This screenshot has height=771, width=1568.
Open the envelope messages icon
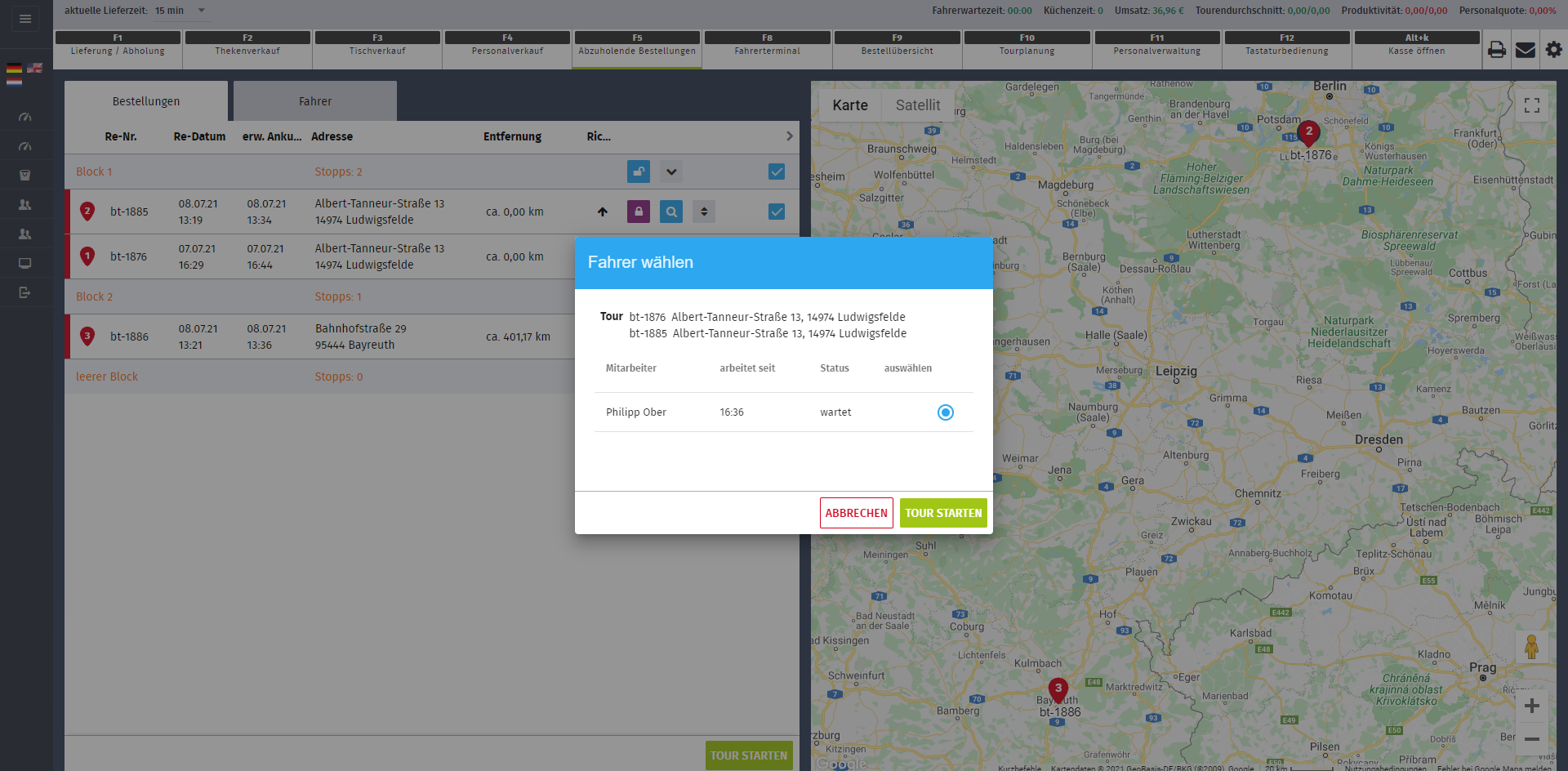[x=1526, y=50]
